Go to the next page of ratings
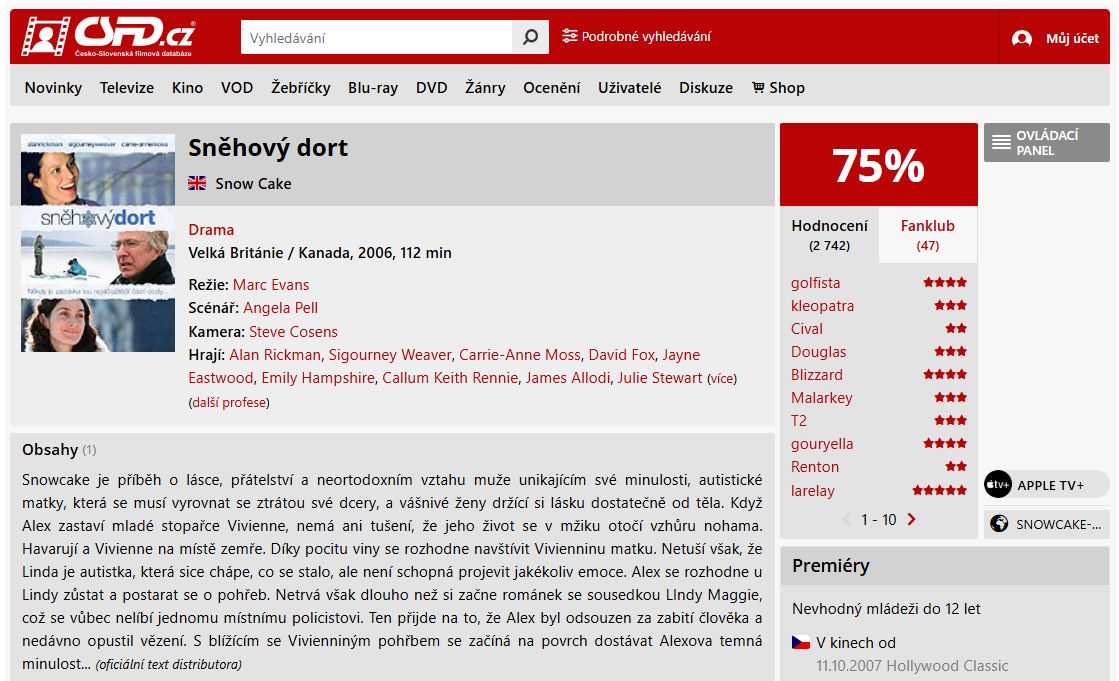This screenshot has width=1119, height=681. pyautogui.click(x=911, y=519)
